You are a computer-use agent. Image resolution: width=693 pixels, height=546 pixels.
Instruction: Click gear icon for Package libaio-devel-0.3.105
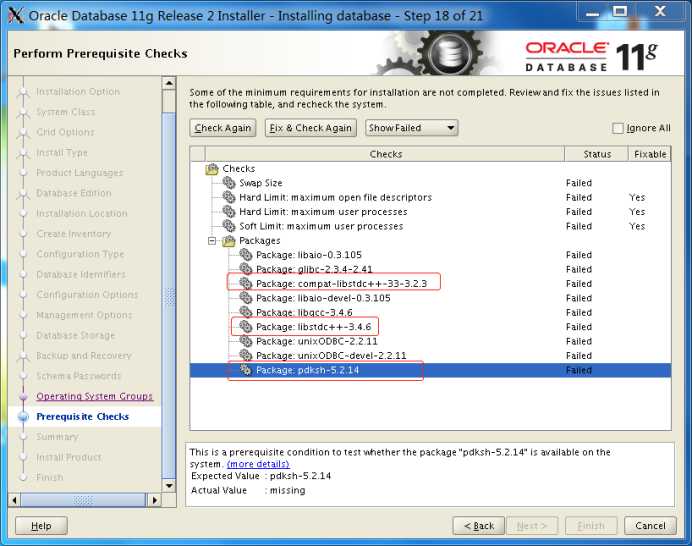coord(246,298)
